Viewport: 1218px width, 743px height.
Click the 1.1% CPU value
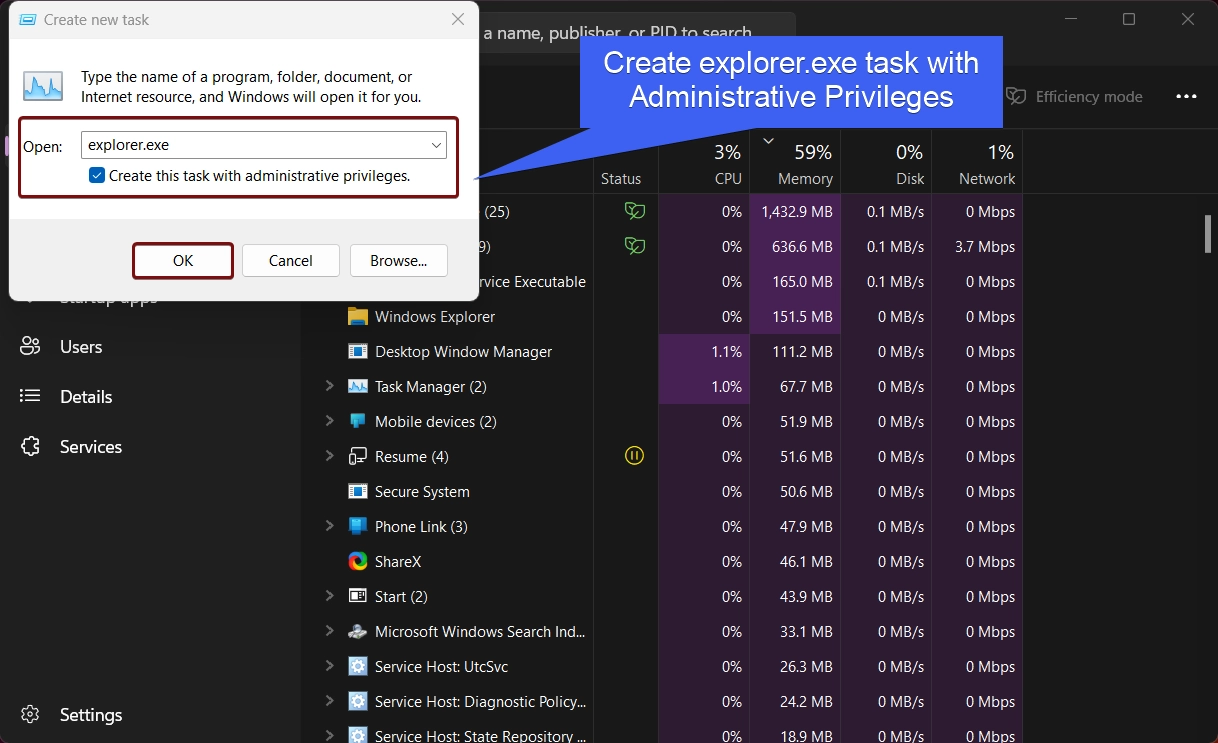point(726,352)
